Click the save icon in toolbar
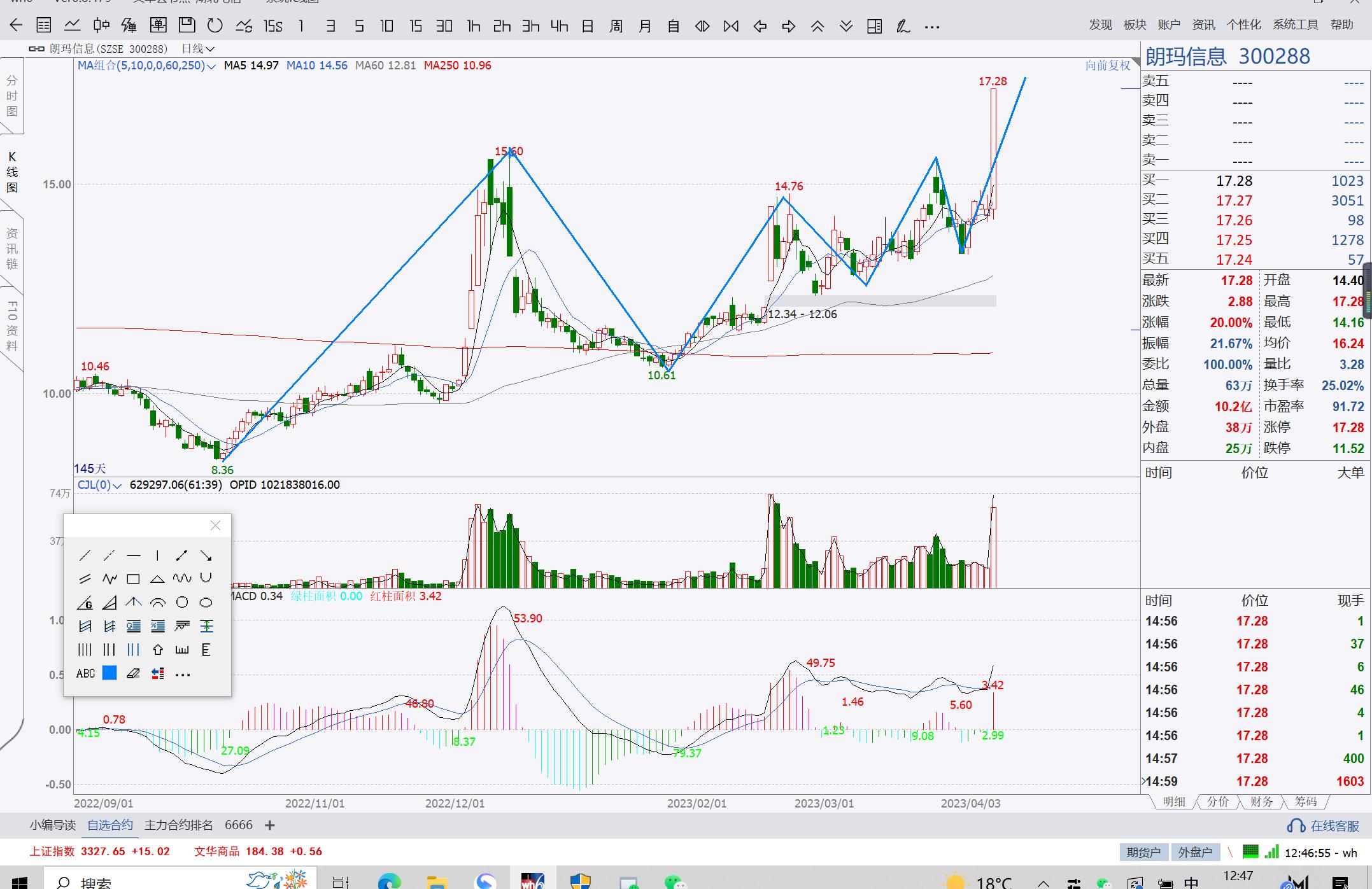 (187, 25)
